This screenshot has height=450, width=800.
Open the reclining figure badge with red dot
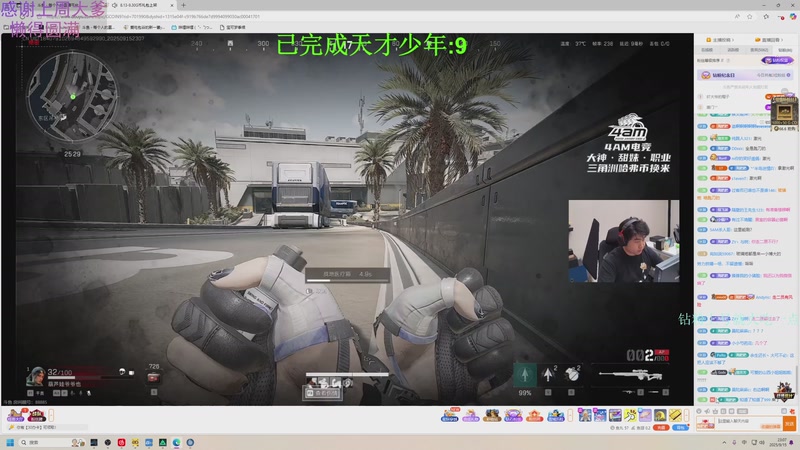click(15, 415)
